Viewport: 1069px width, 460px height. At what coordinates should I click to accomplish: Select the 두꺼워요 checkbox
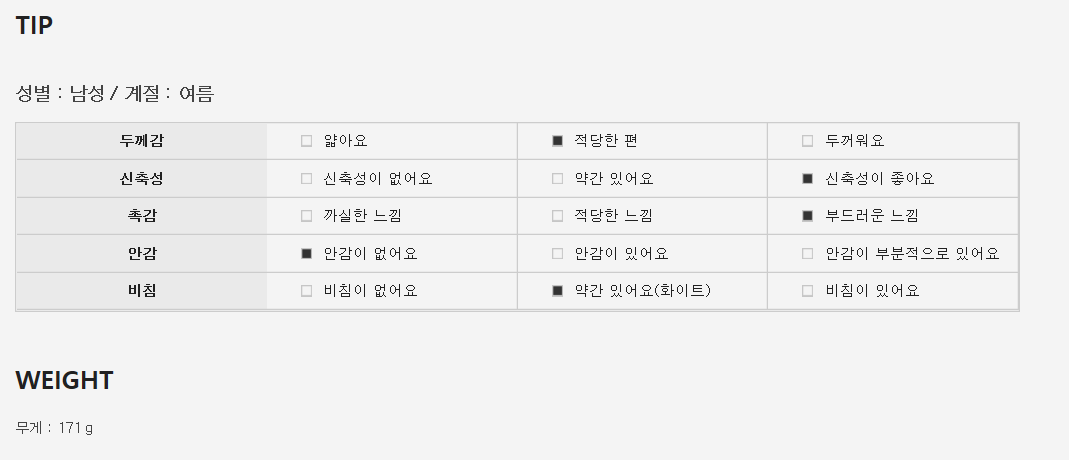click(808, 142)
